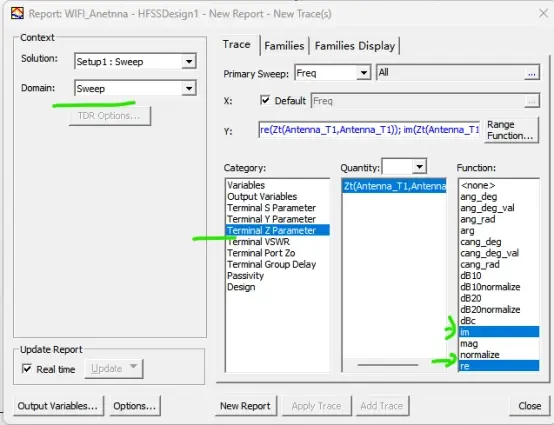This screenshot has height=425, width=554.
Task: Open the Range Function dialog
Action: pos(510,130)
